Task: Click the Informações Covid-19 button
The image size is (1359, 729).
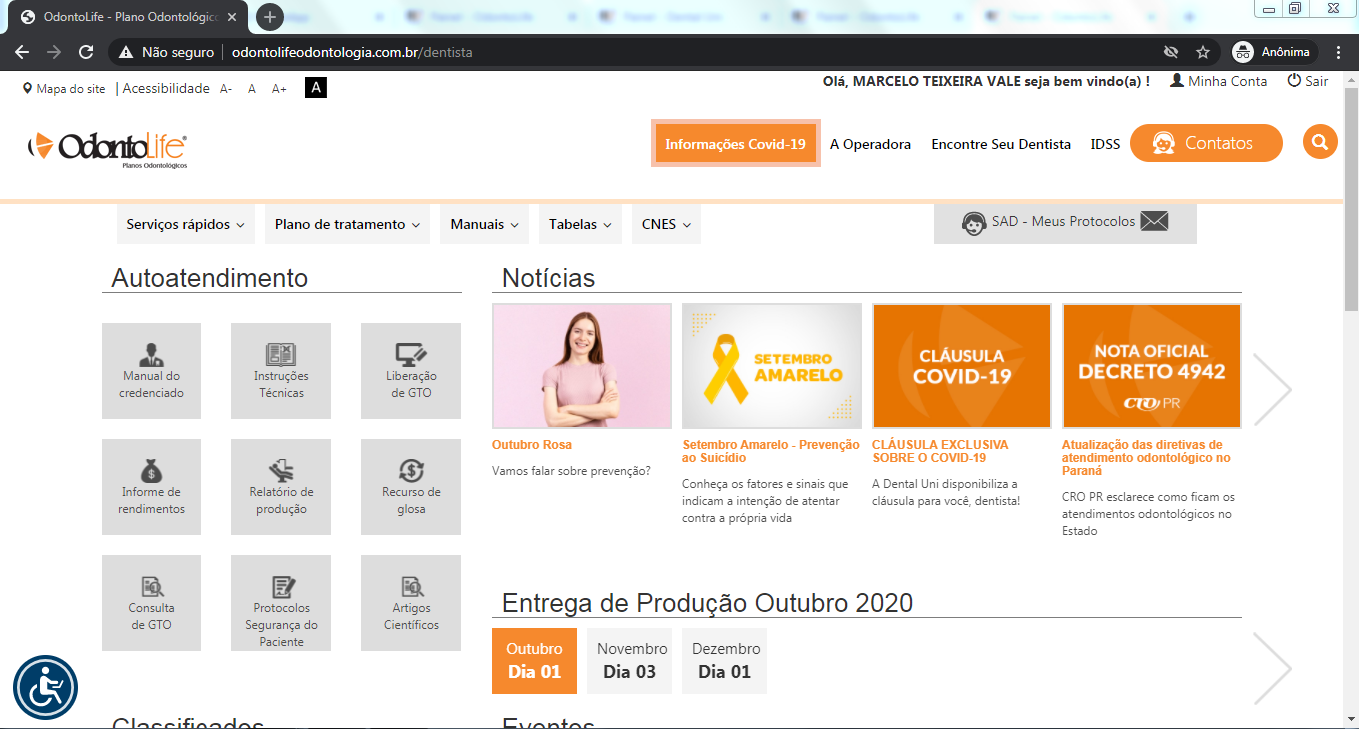Action: (x=735, y=144)
